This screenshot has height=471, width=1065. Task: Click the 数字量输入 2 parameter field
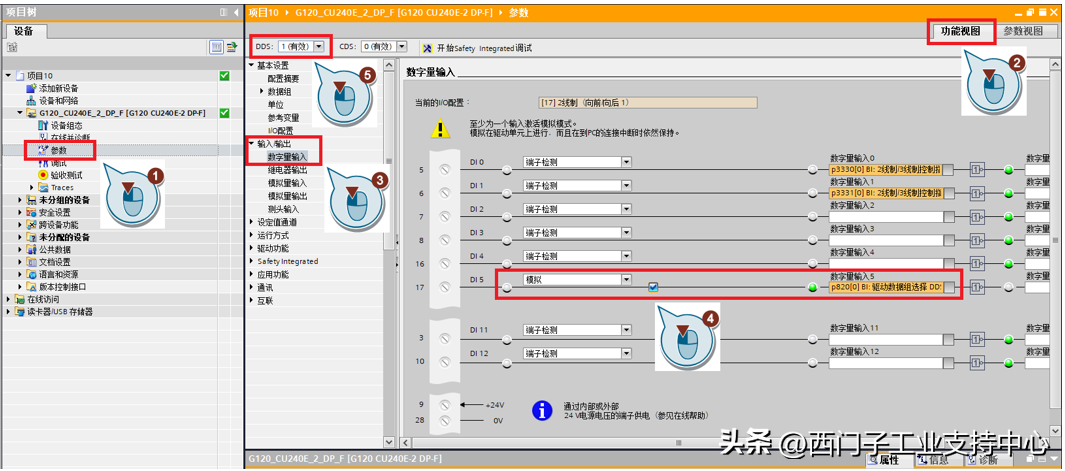point(884,217)
